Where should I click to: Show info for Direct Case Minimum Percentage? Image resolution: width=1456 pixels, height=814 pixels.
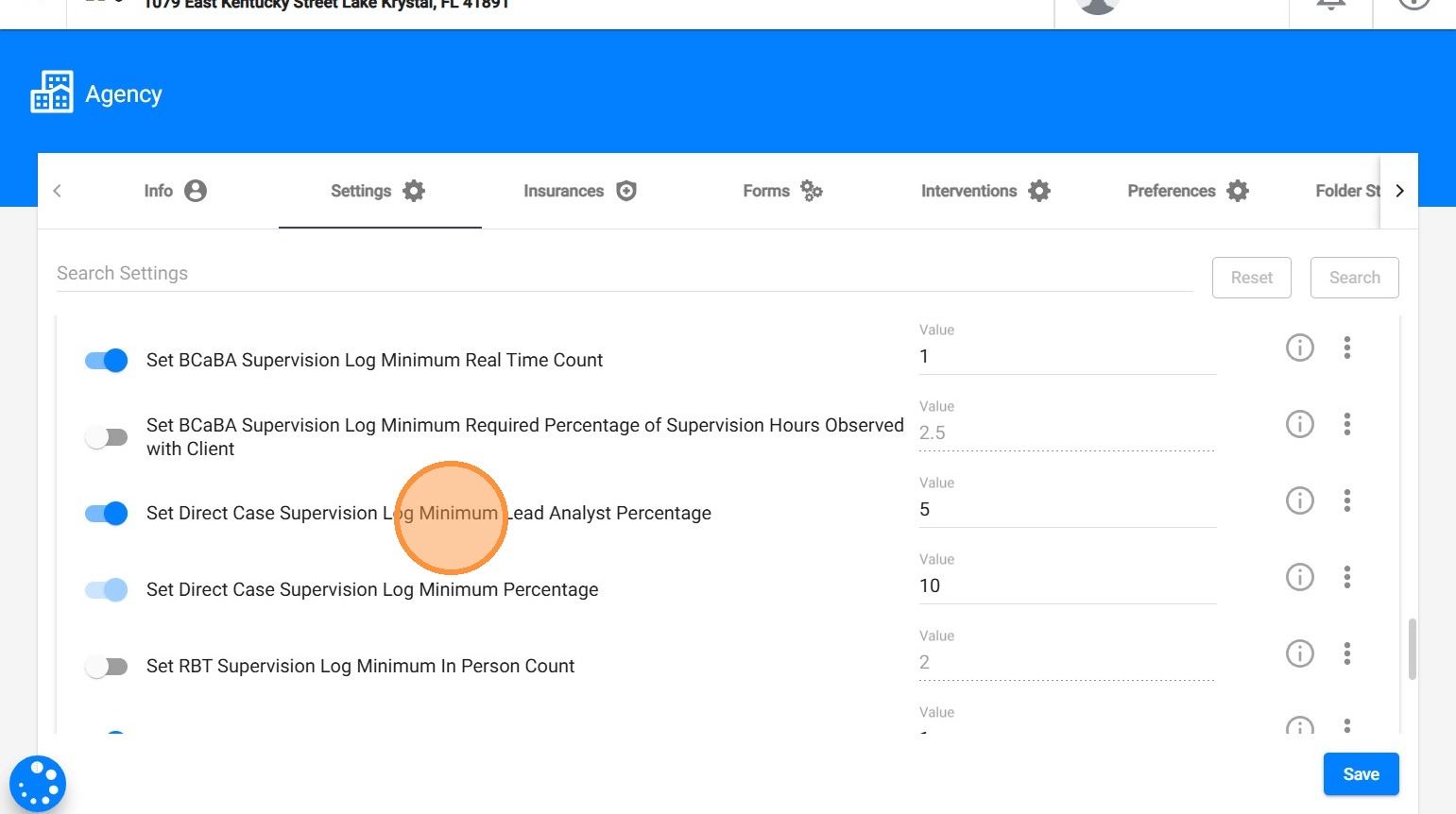pyautogui.click(x=1299, y=577)
